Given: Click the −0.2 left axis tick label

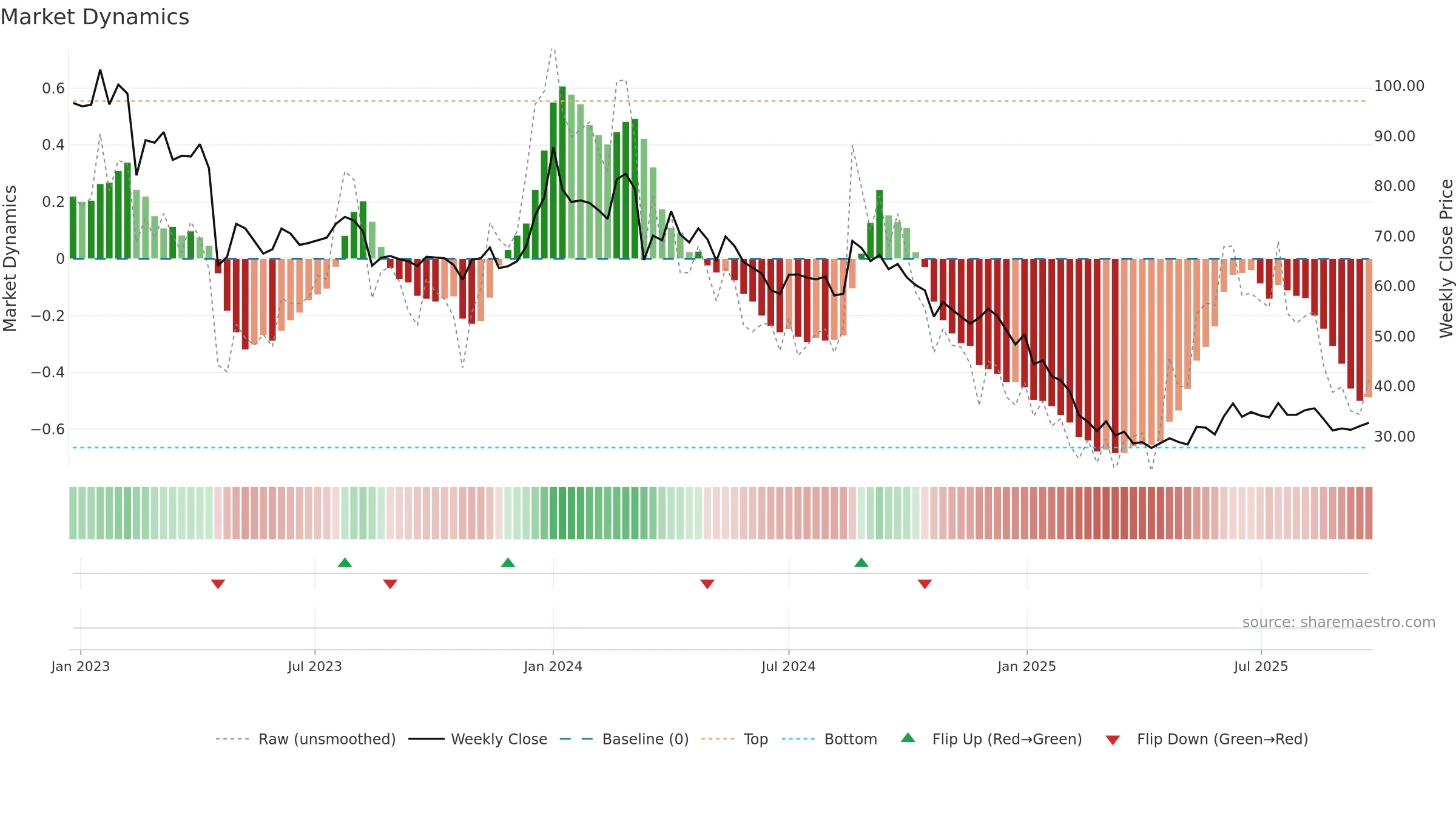Looking at the screenshot, I should click(48, 315).
